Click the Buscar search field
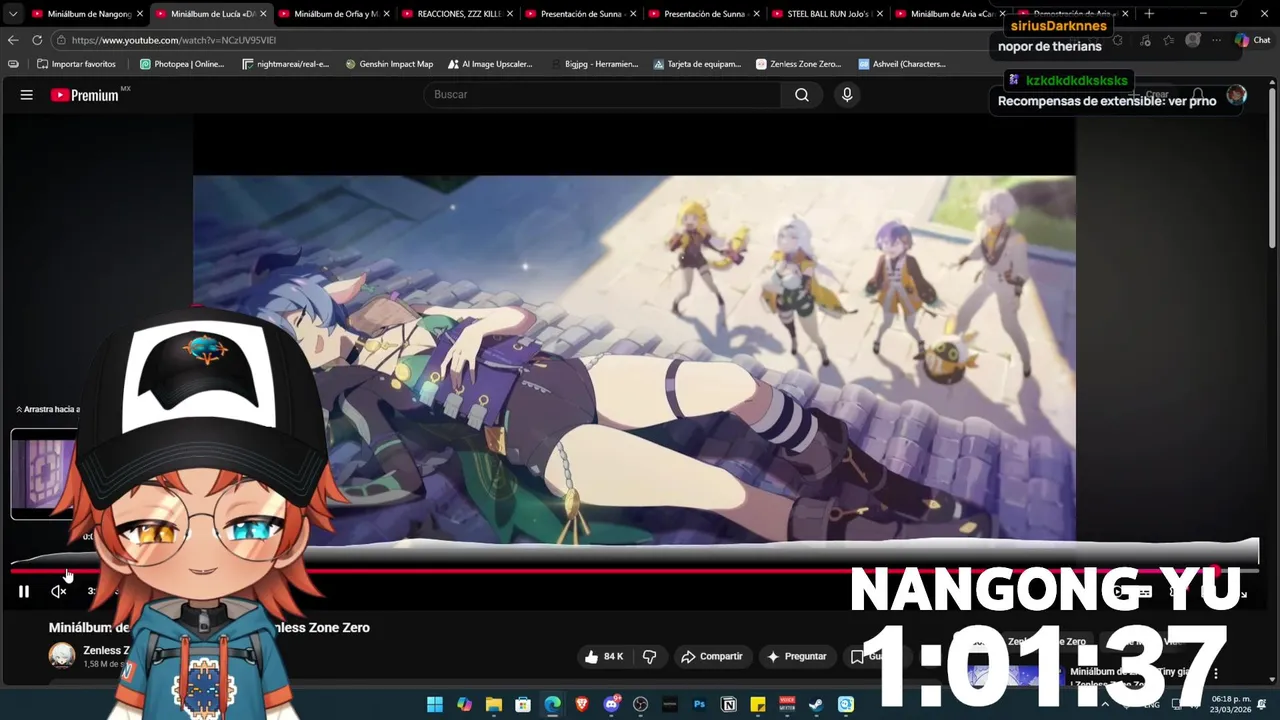1280x720 pixels. click(x=603, y=95)
